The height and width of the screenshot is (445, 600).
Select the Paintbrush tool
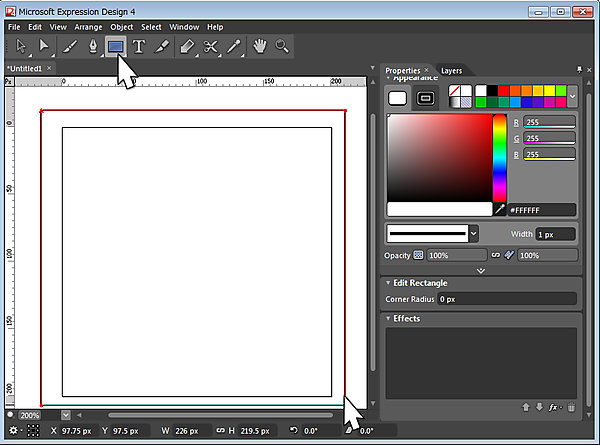point(69,46)
